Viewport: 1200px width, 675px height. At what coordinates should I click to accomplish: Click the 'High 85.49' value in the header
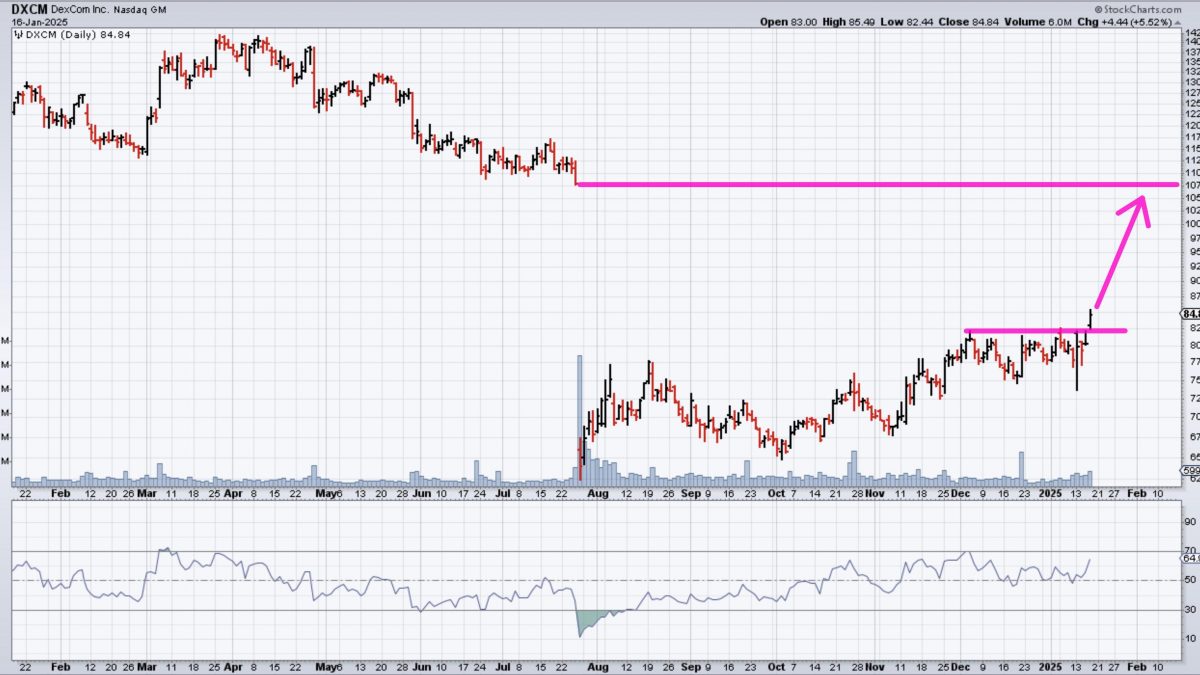click(x=849, y=21)
